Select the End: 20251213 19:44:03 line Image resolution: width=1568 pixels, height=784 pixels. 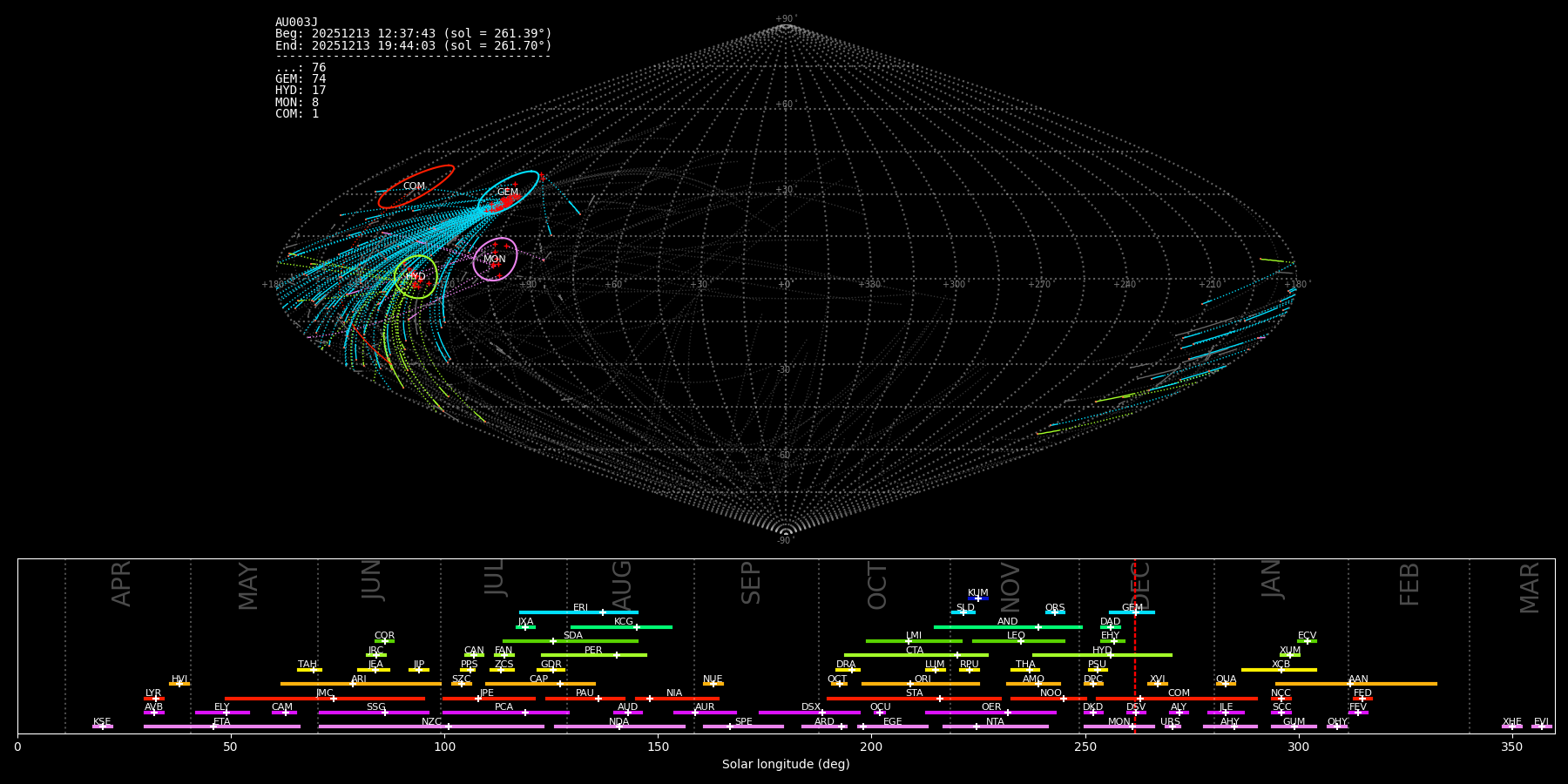coord(414,45)
